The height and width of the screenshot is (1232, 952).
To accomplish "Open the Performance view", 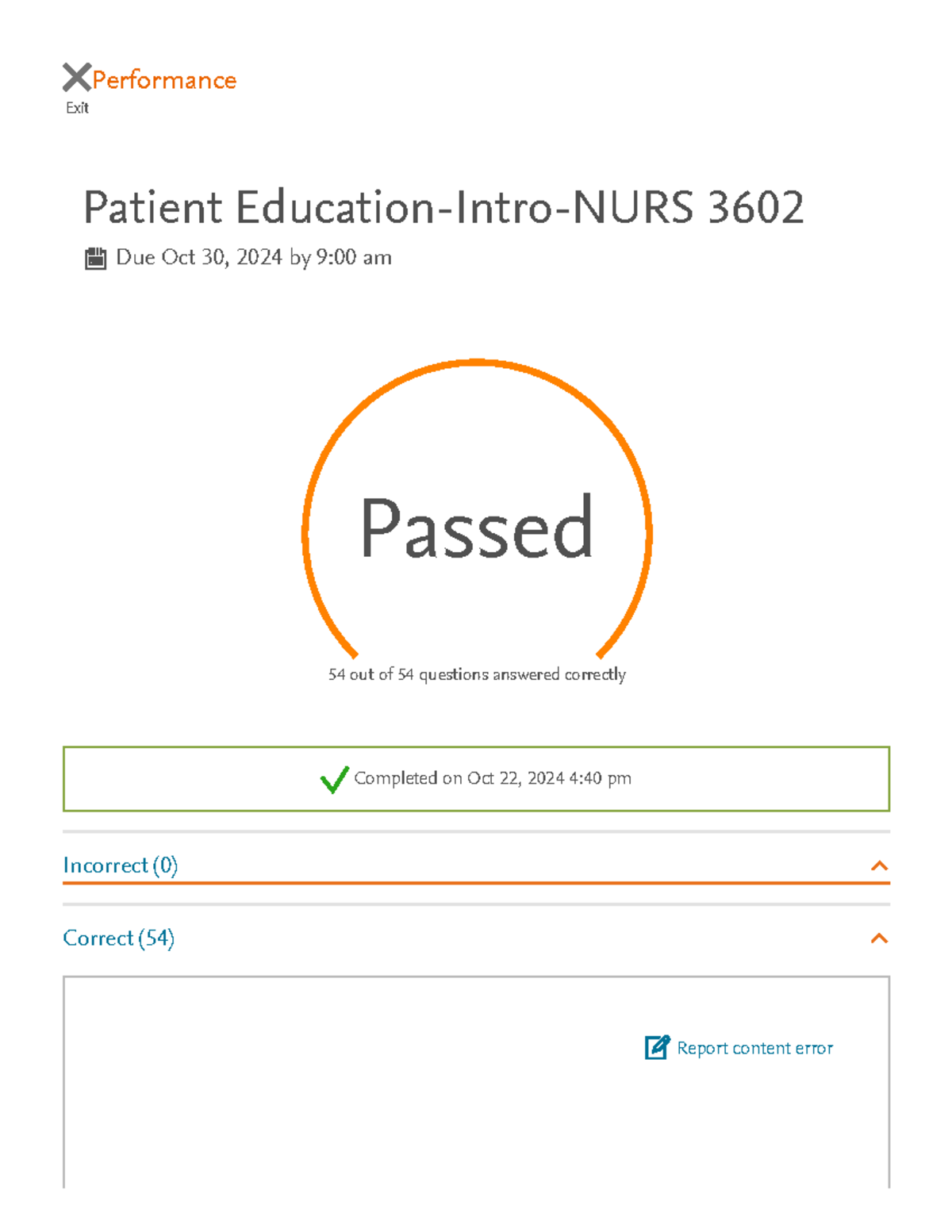I will [163, 79].
